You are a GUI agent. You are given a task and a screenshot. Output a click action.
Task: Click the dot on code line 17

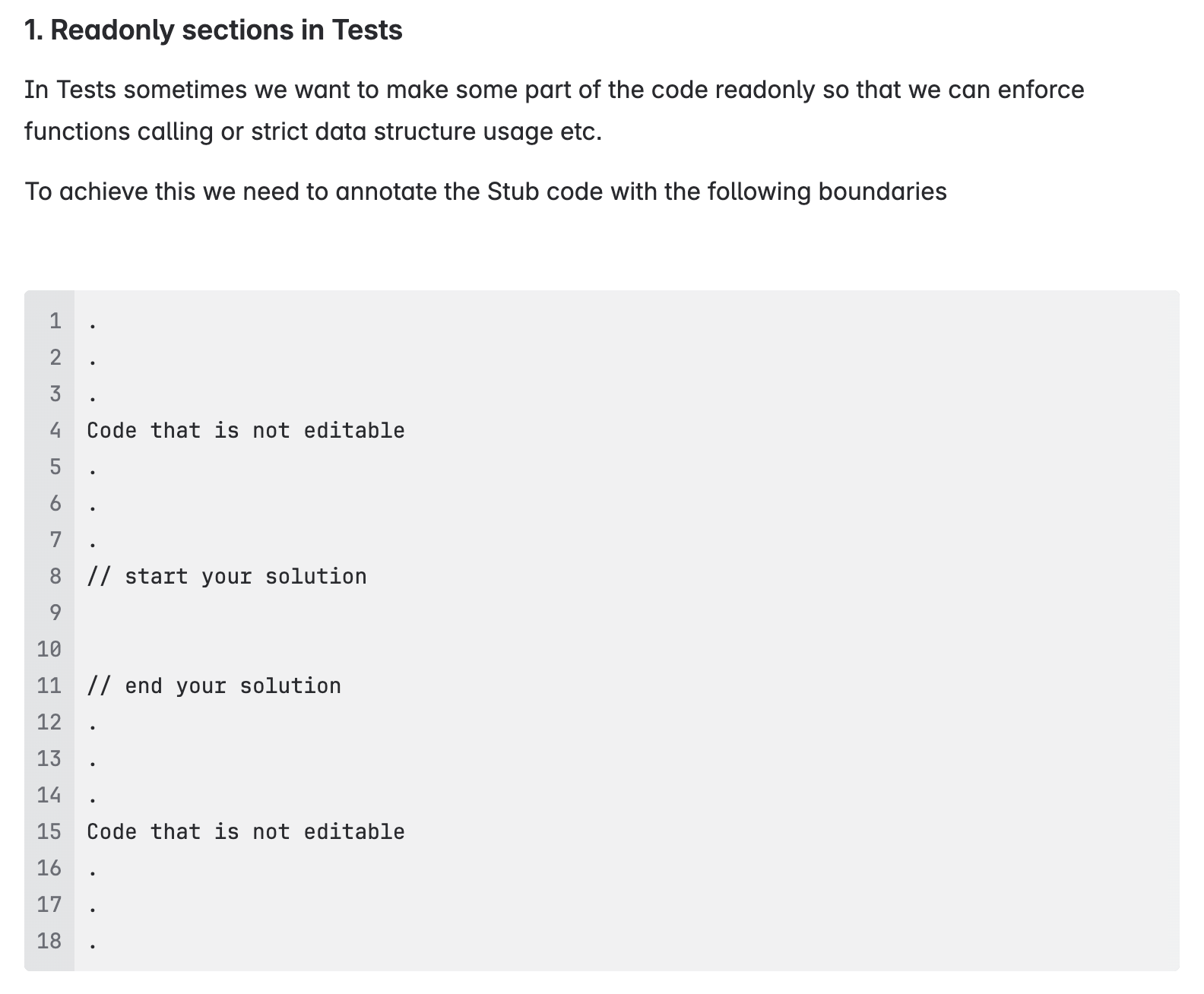pos(93,910)
